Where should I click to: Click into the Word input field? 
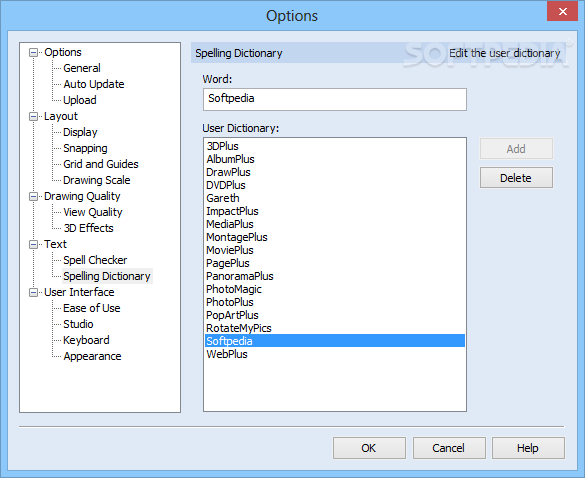coord(334,99)
